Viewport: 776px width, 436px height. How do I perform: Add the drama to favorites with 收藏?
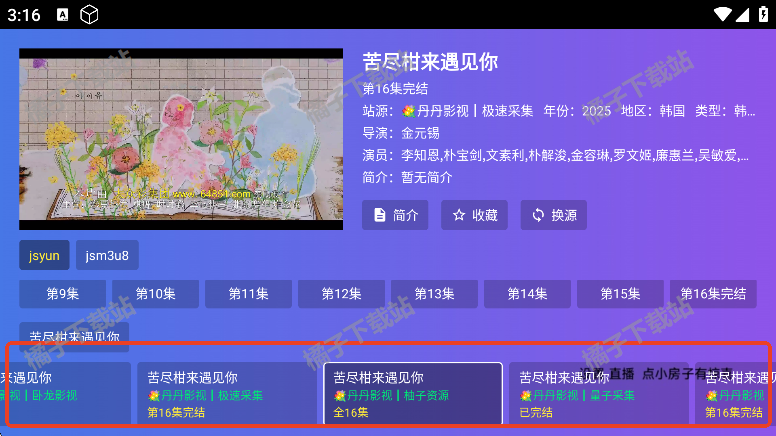click(474, 215)
